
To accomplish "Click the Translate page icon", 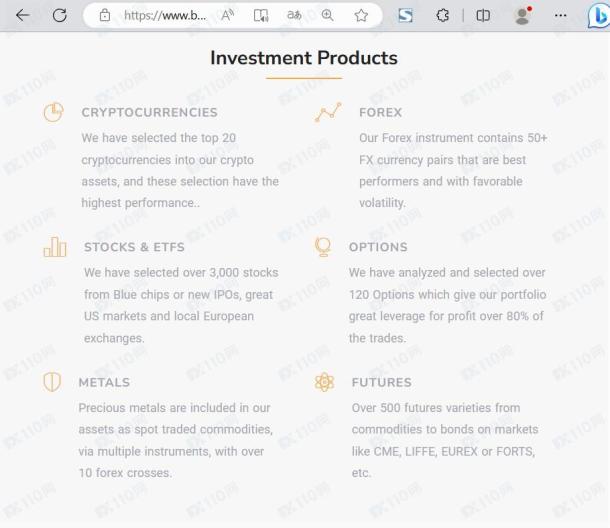I will (x=294, y=15).
